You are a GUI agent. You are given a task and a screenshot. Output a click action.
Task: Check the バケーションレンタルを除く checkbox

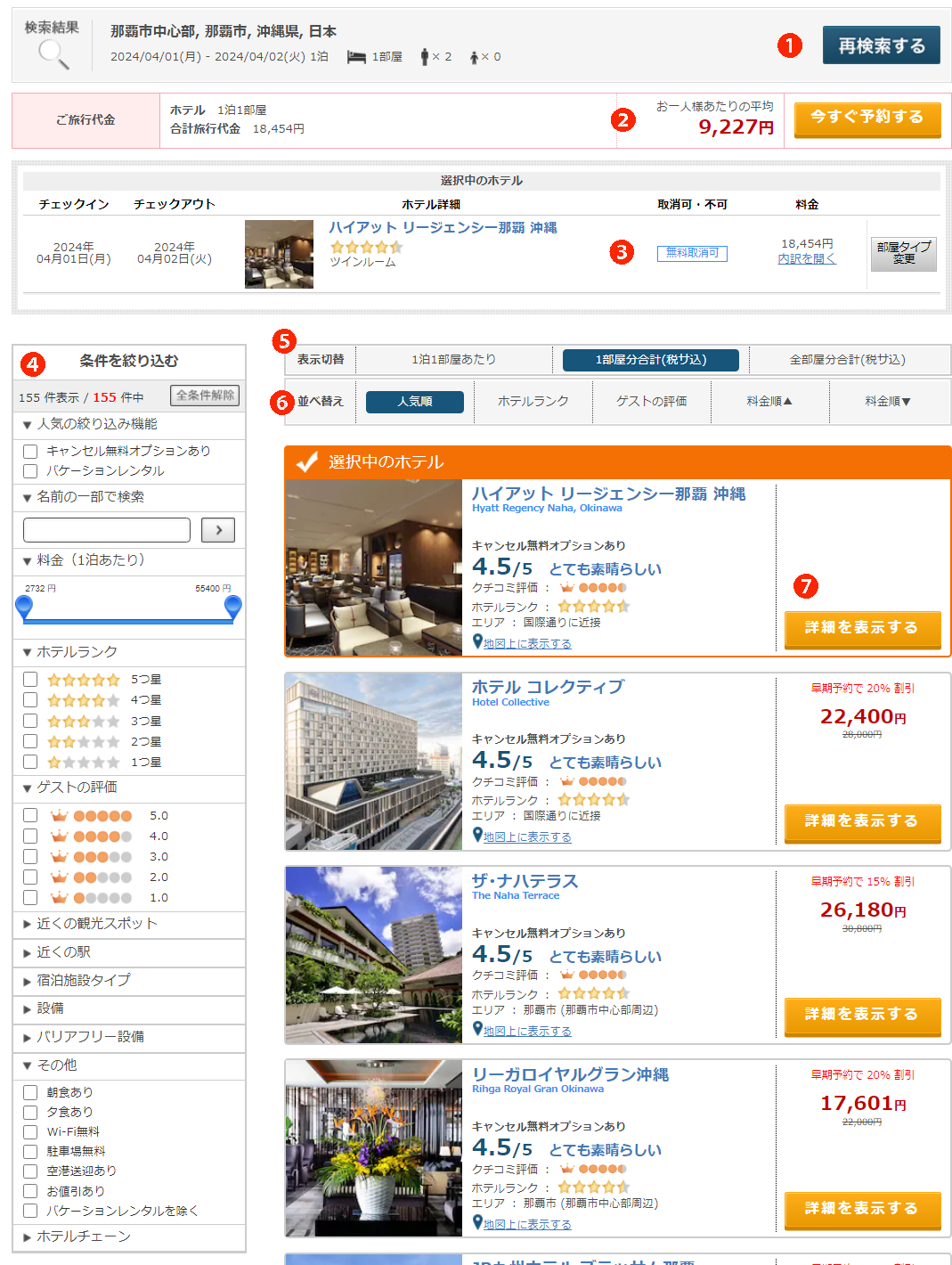pyautogui.click(x=30, y=1211)
